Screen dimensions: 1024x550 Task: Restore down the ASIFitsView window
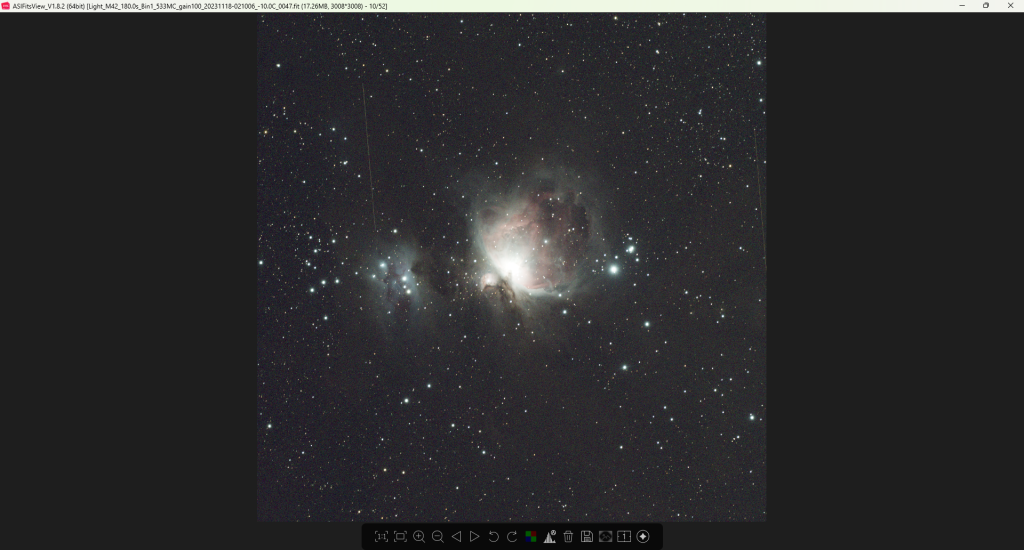coord(986,6)
